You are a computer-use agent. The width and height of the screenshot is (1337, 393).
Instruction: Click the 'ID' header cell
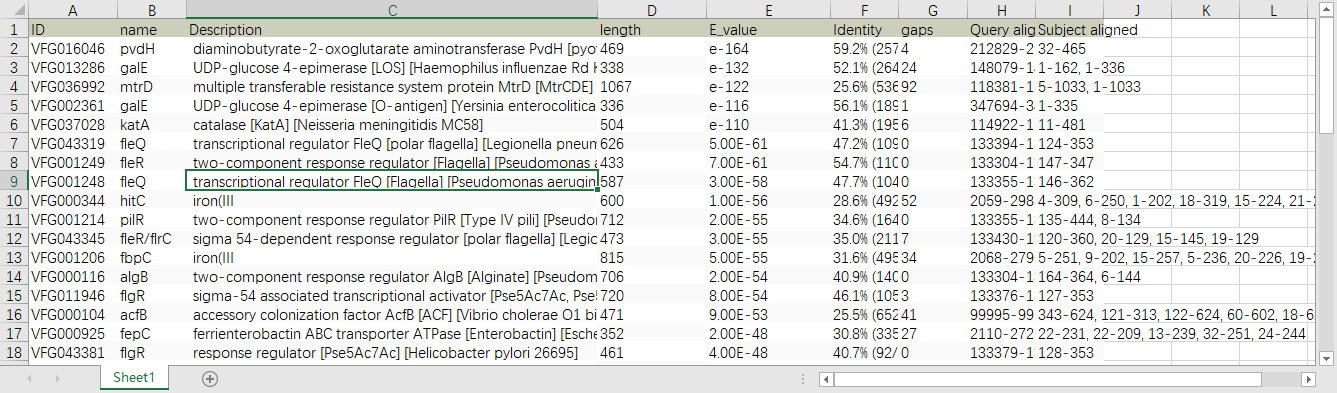(x=72, y=29)
